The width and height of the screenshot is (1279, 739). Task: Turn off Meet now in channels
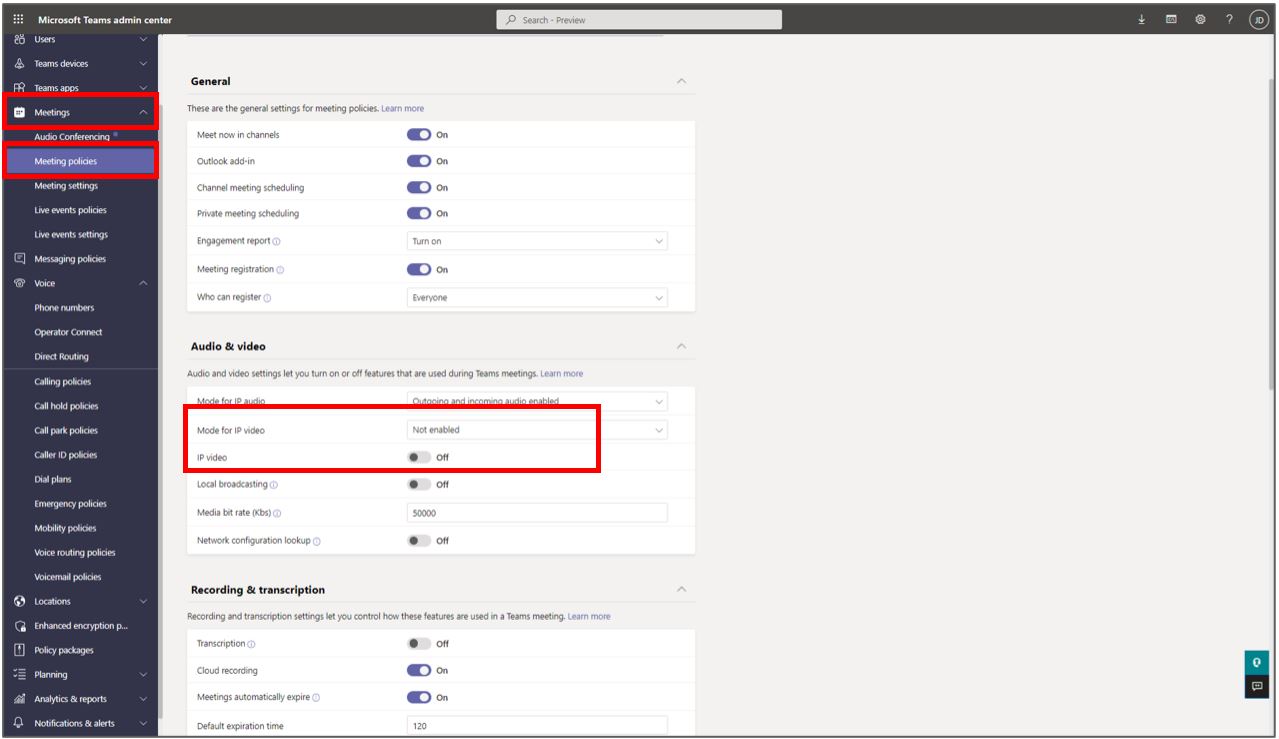[422, 133]
